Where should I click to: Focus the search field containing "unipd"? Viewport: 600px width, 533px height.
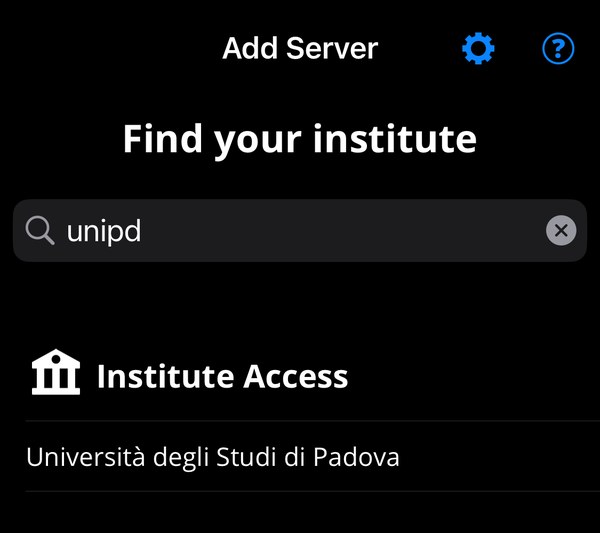tap(300, 231)
